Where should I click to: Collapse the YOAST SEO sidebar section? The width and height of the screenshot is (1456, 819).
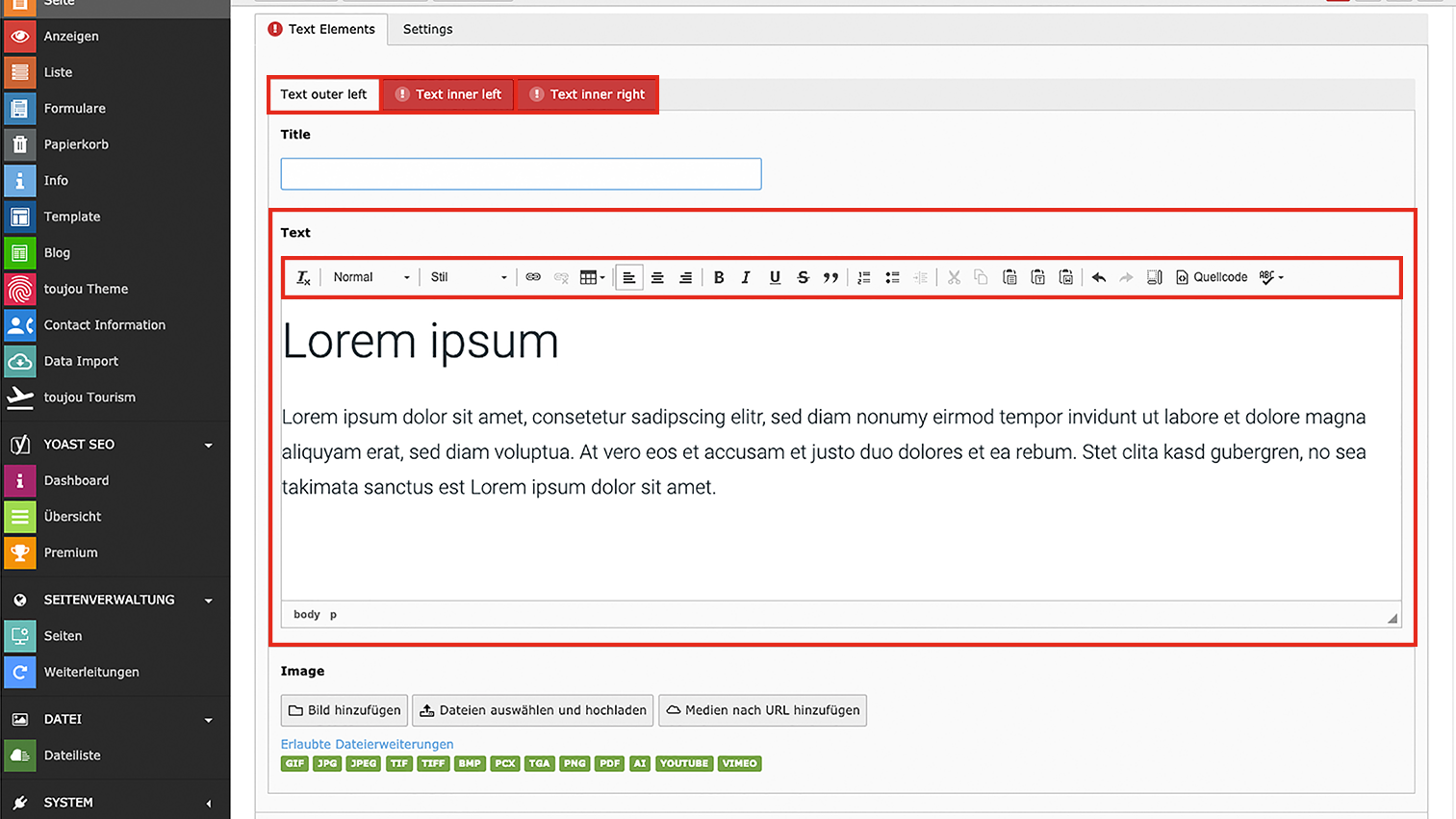(208, 445)
